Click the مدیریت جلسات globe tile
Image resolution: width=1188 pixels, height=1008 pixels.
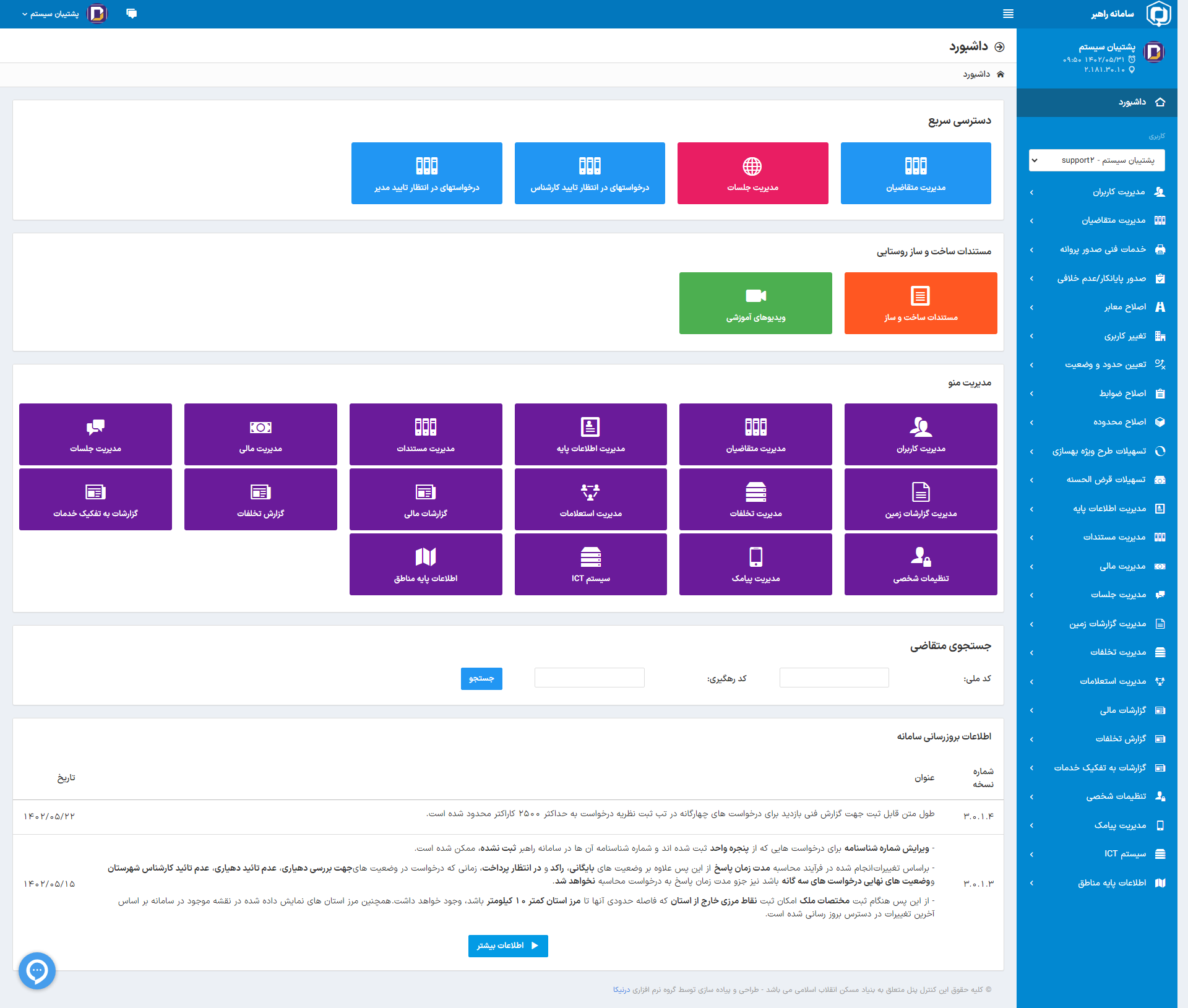click(x=752, y=173)
